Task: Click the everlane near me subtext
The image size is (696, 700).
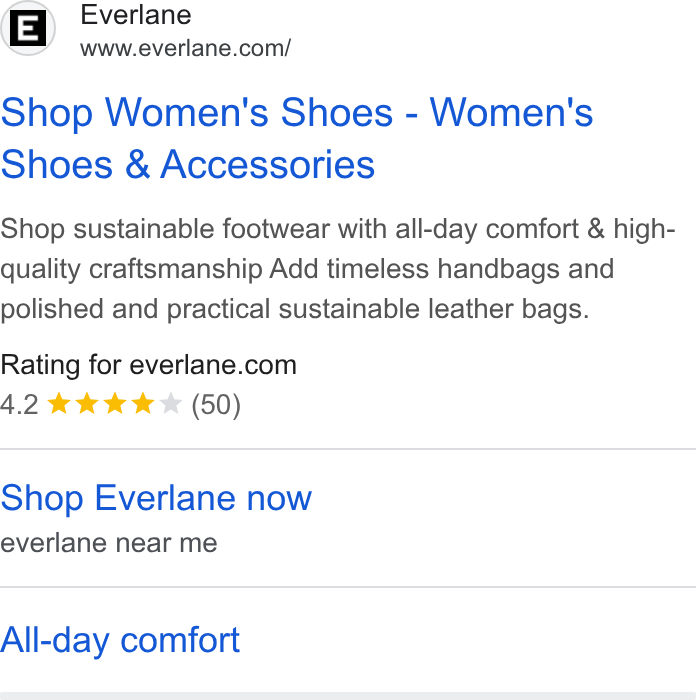Action: coord(109,543)
